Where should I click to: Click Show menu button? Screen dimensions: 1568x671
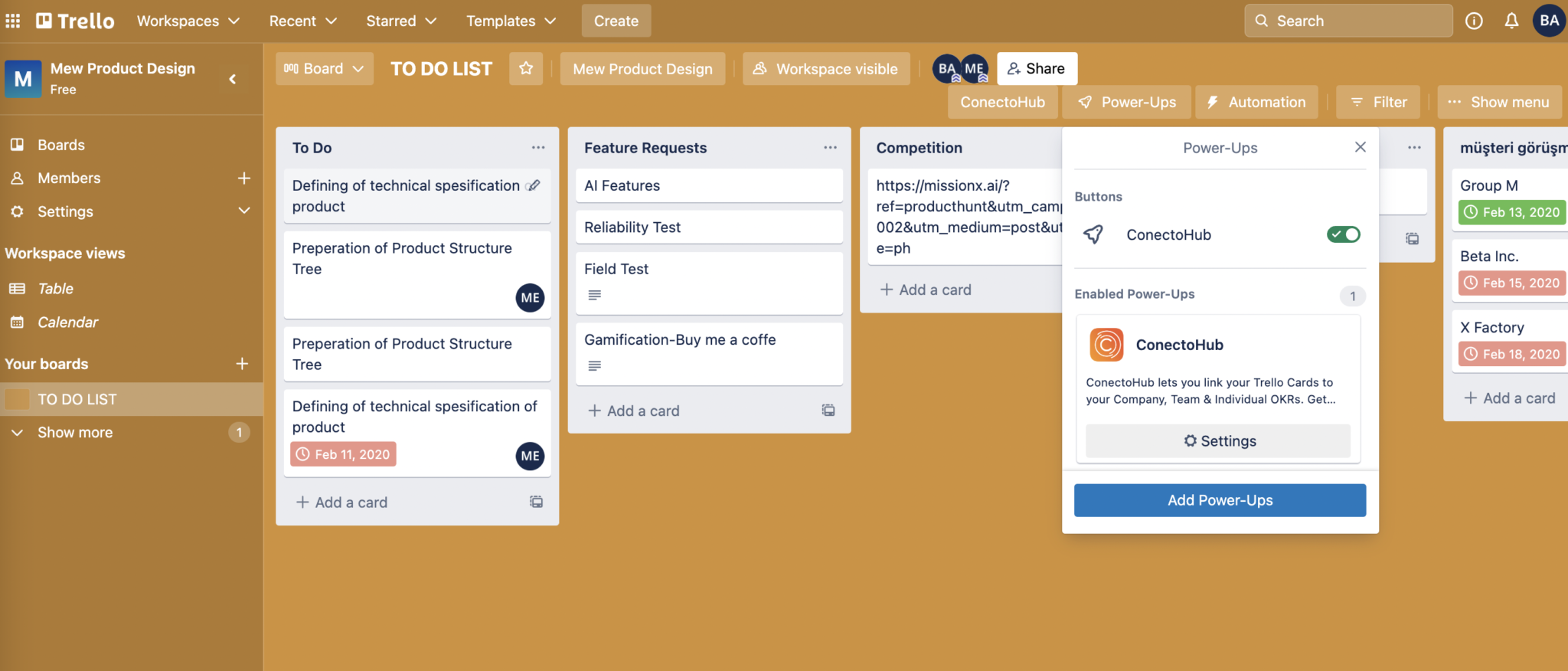1499,102
